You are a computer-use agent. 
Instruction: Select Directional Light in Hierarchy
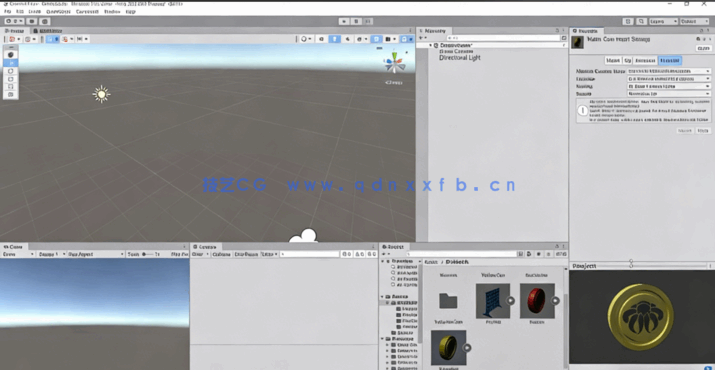point(460,58)
